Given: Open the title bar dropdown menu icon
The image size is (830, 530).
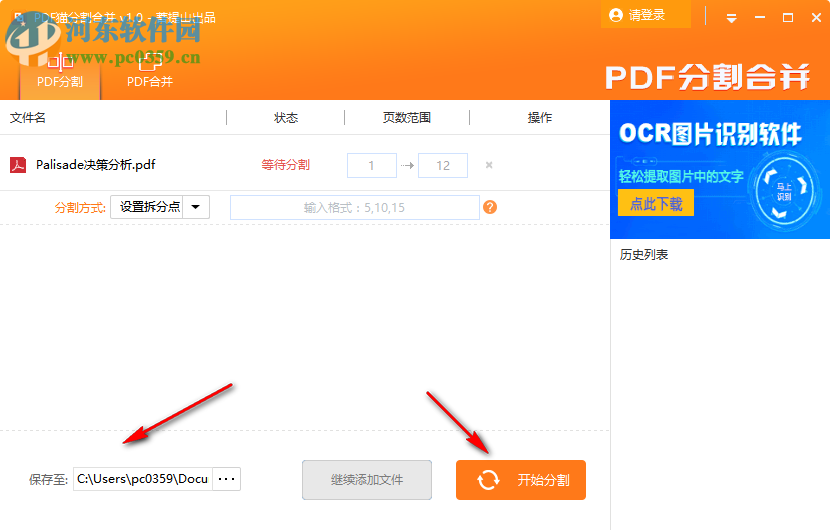Looking at the screenshot, I should (732, 19).
